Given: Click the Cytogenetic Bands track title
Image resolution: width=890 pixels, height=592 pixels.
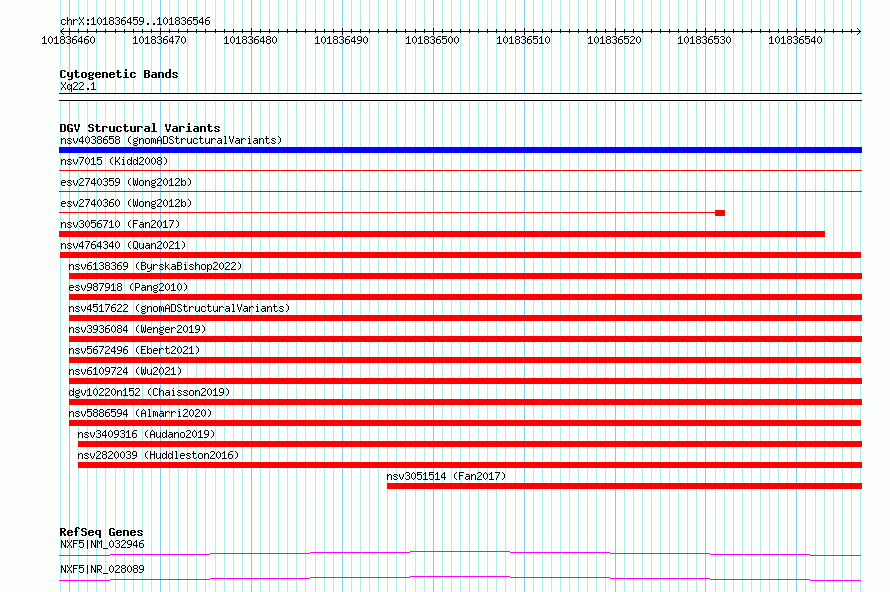Looking at the screenshot, I should (x=119, y=74).
